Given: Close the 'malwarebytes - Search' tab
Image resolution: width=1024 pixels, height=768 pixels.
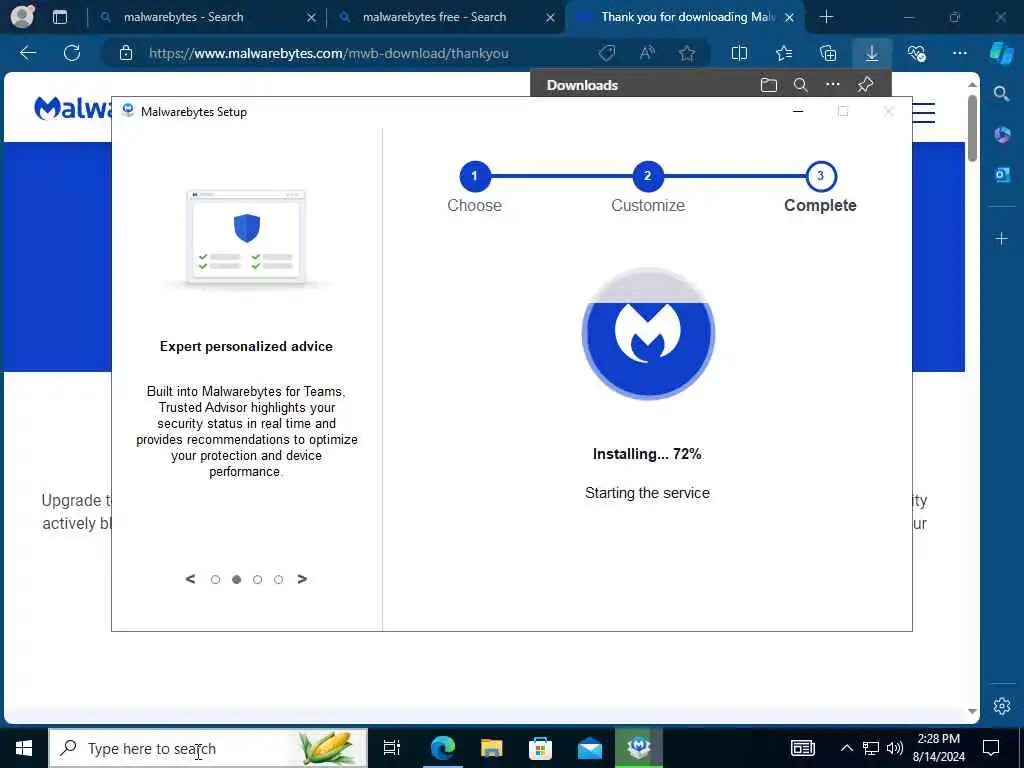Looking at the screenshot, I should click(312, 18).
